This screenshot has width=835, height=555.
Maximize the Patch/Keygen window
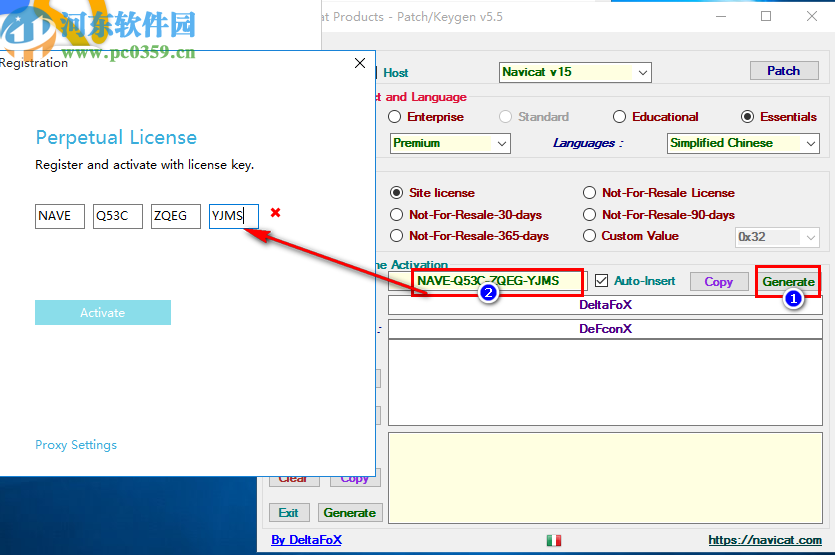tap(766, 17)
